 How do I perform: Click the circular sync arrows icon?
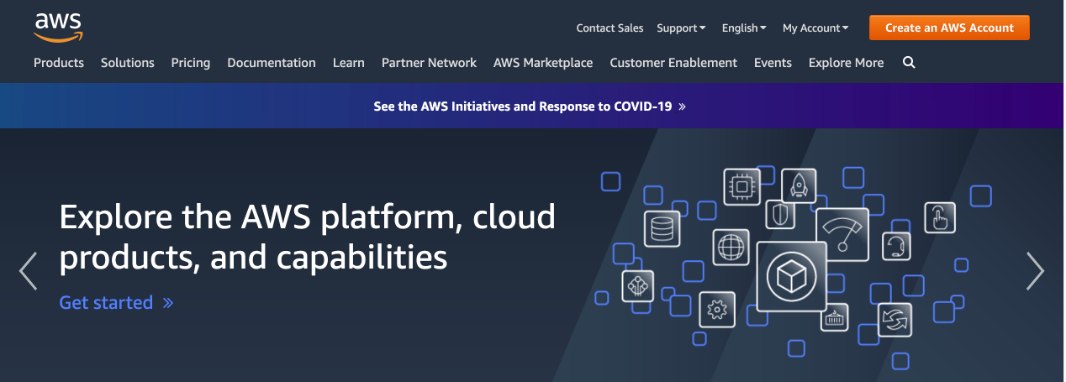[x=894, y=319]
